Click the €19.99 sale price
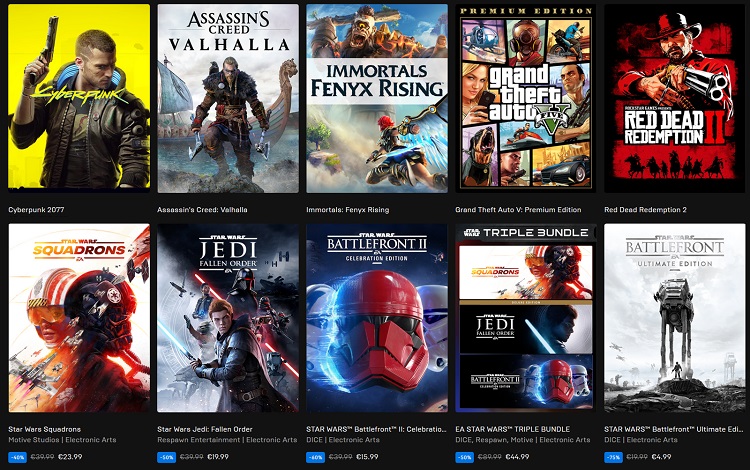This screenshot has height=470, width=750. (x=218, y=457)
